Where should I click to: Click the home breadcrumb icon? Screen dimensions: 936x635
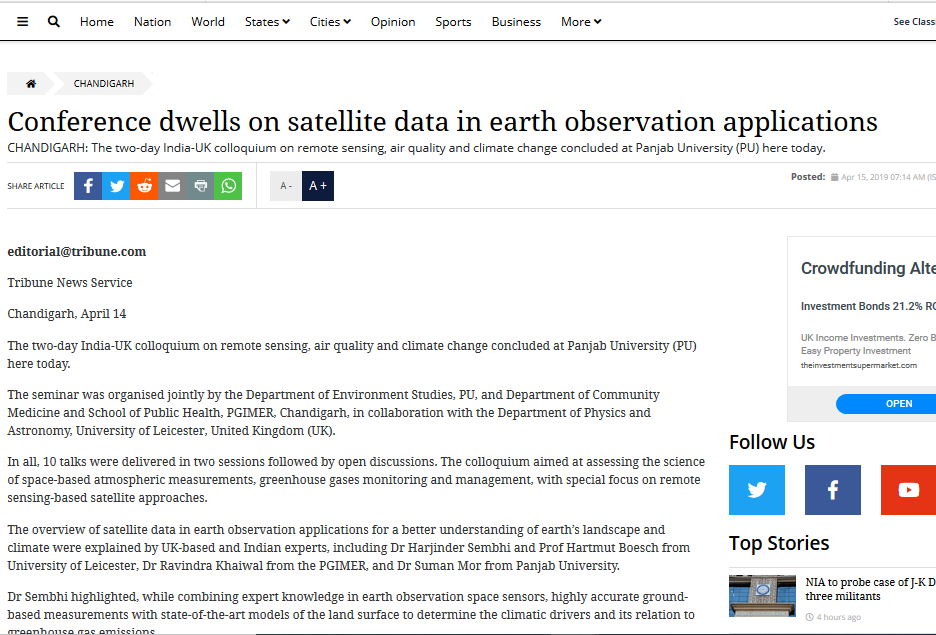pos(31,84)
